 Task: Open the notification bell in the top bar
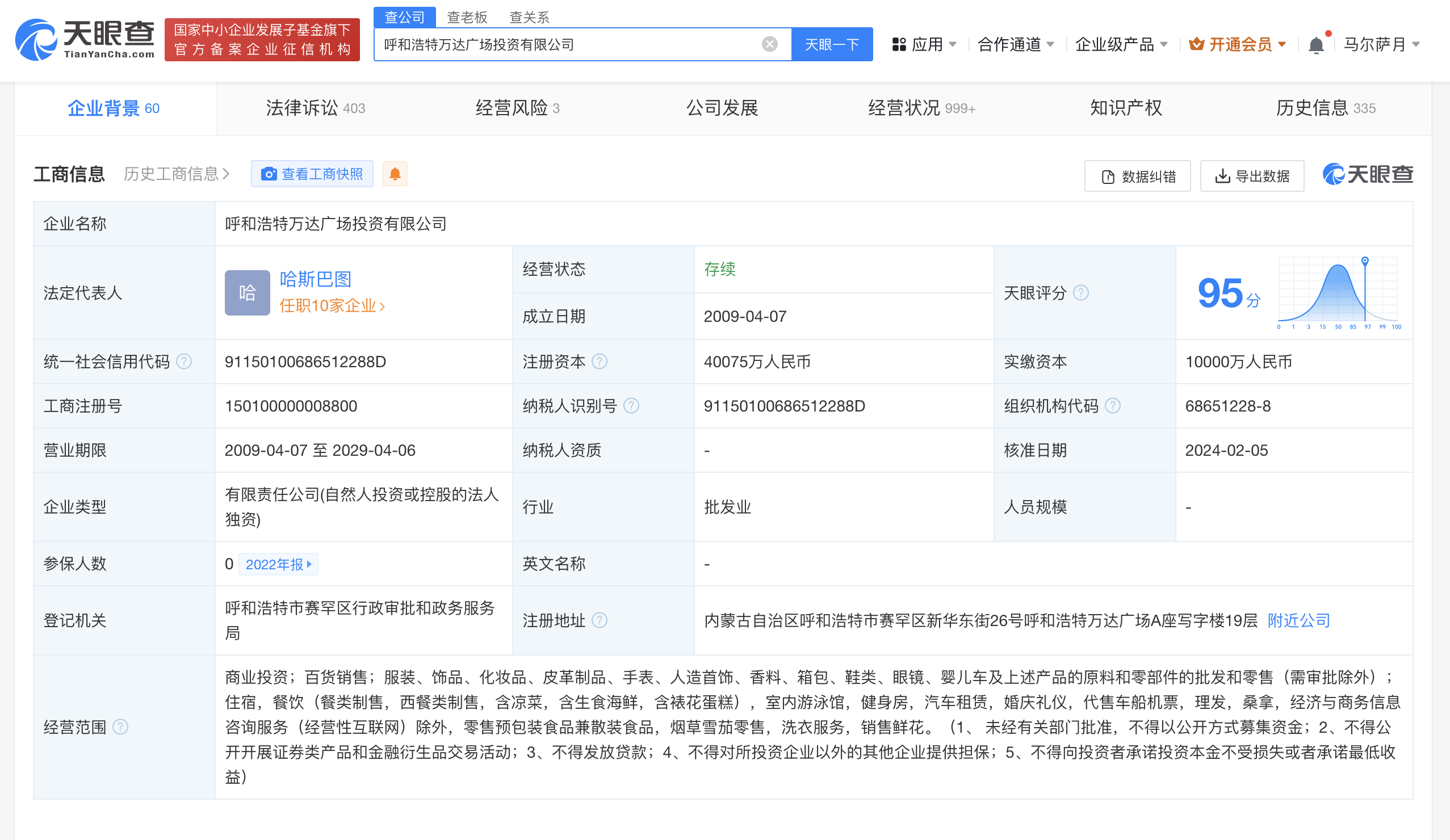[x=1316, y=44]
